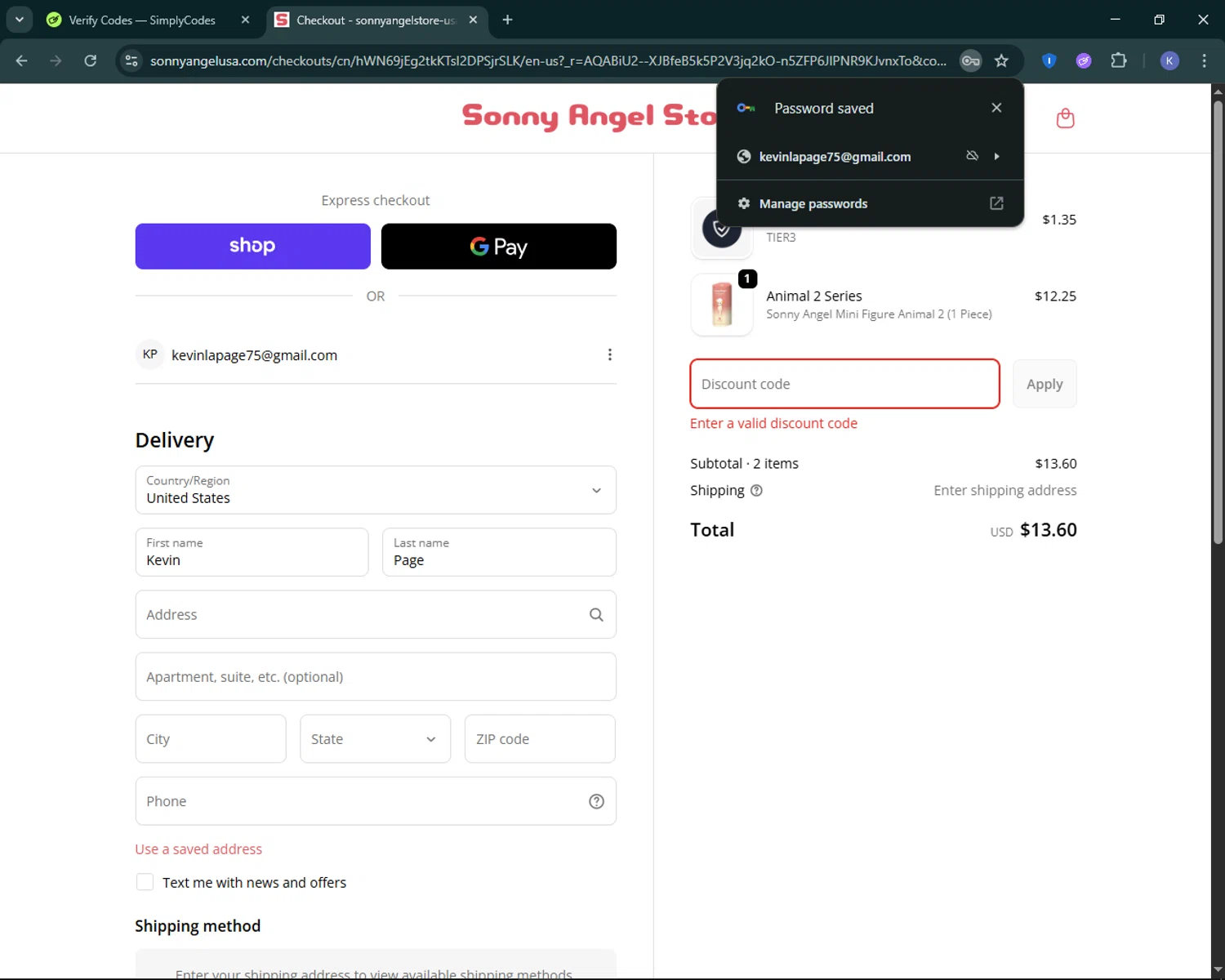
Task: Open the K profile avatar
Action: pos(1169,60)
